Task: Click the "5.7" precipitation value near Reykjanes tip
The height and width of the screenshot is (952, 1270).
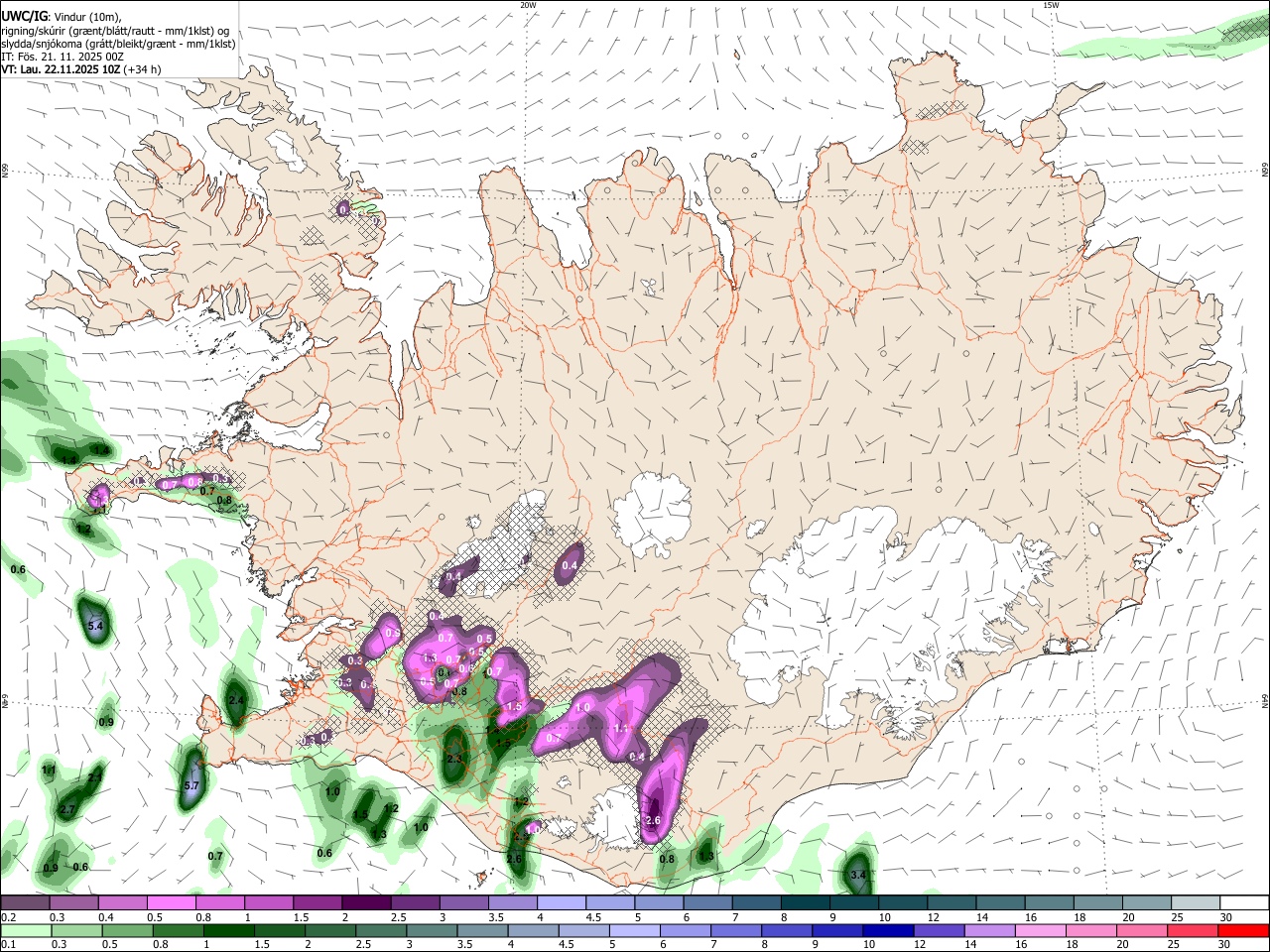Action: tap(192, 785)
